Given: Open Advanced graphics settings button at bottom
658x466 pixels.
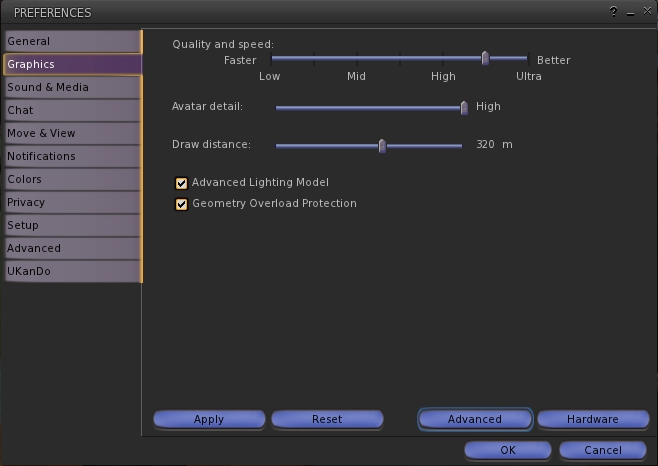Looking at the screenshot, I should click(475, 419).
